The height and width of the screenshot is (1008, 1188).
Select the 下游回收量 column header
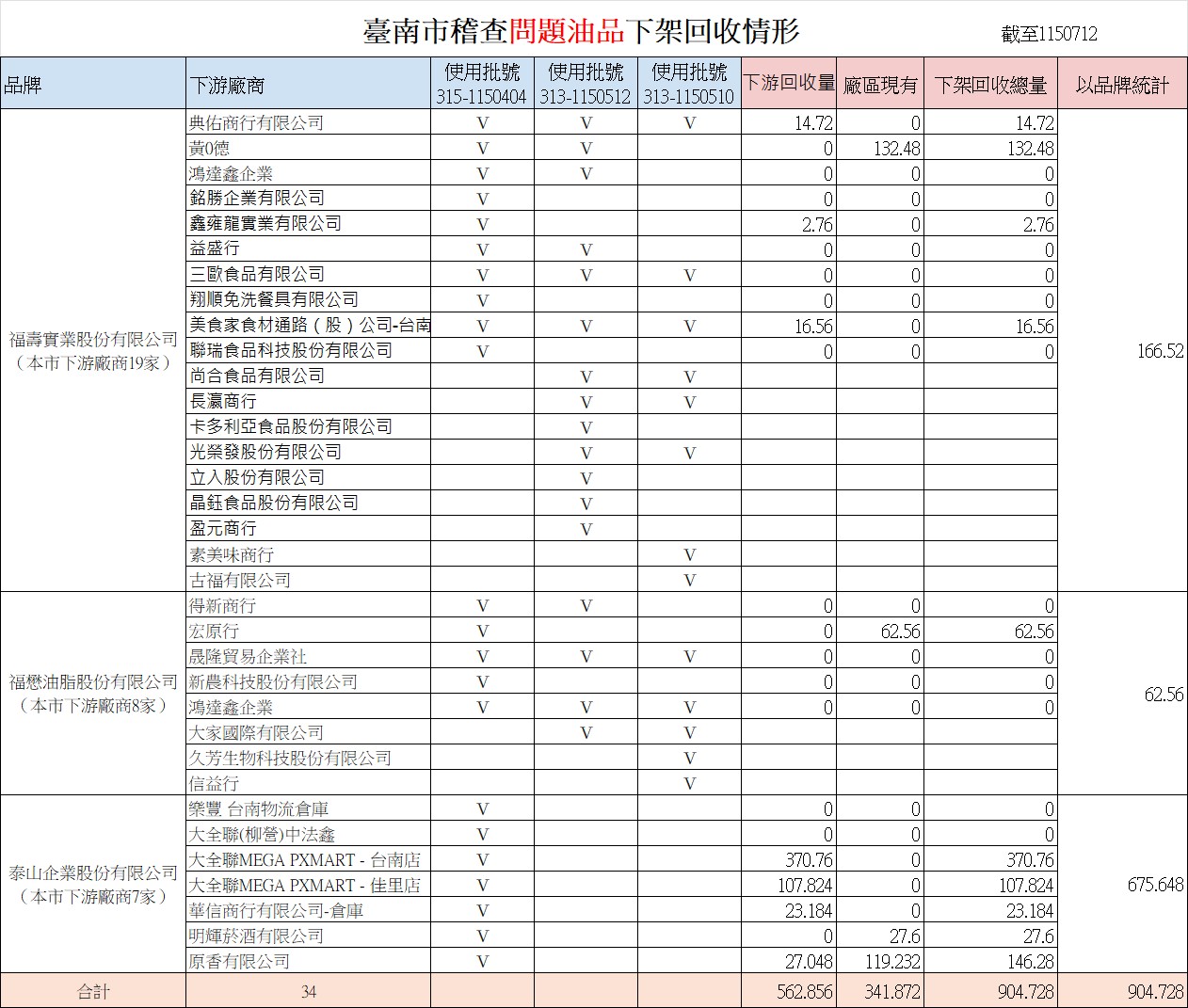coord(789,83)
